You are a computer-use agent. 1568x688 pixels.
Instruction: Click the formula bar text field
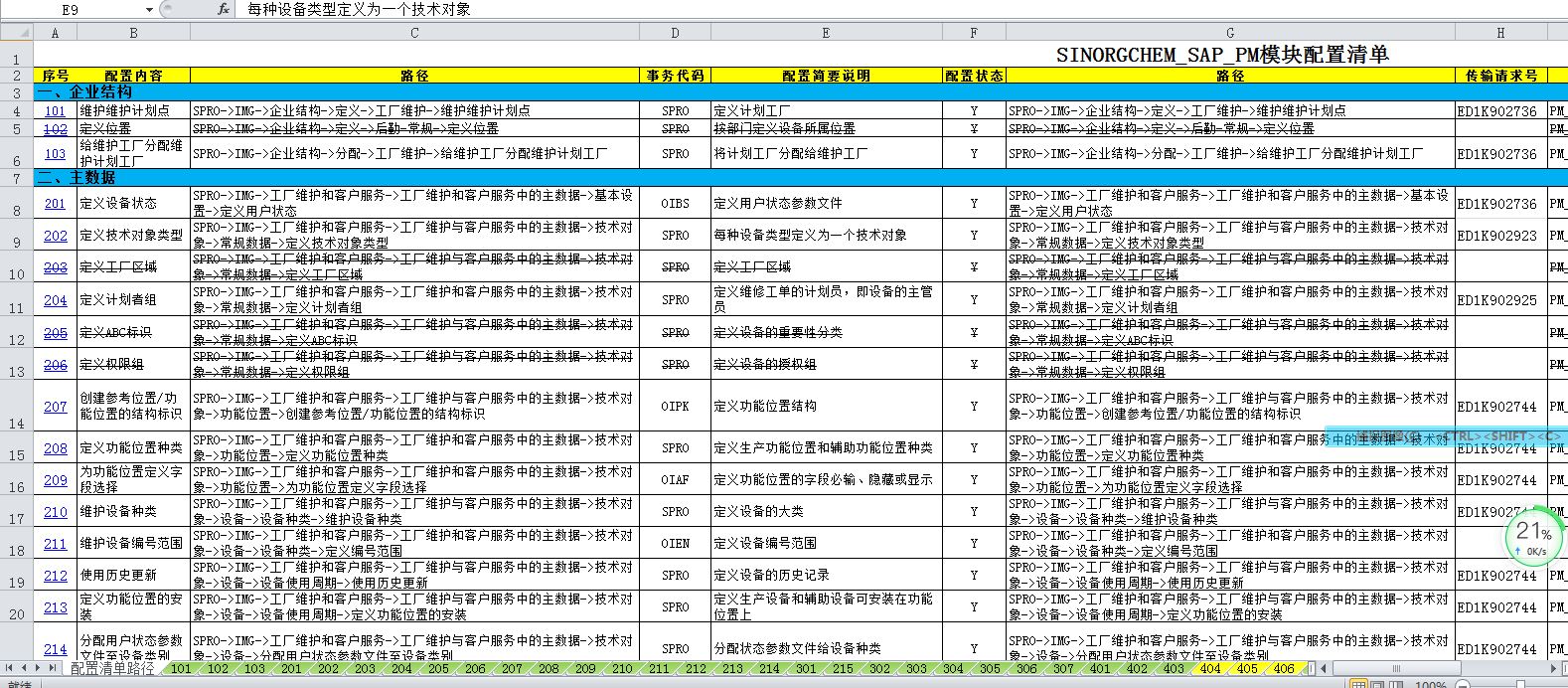pos(899,9)
